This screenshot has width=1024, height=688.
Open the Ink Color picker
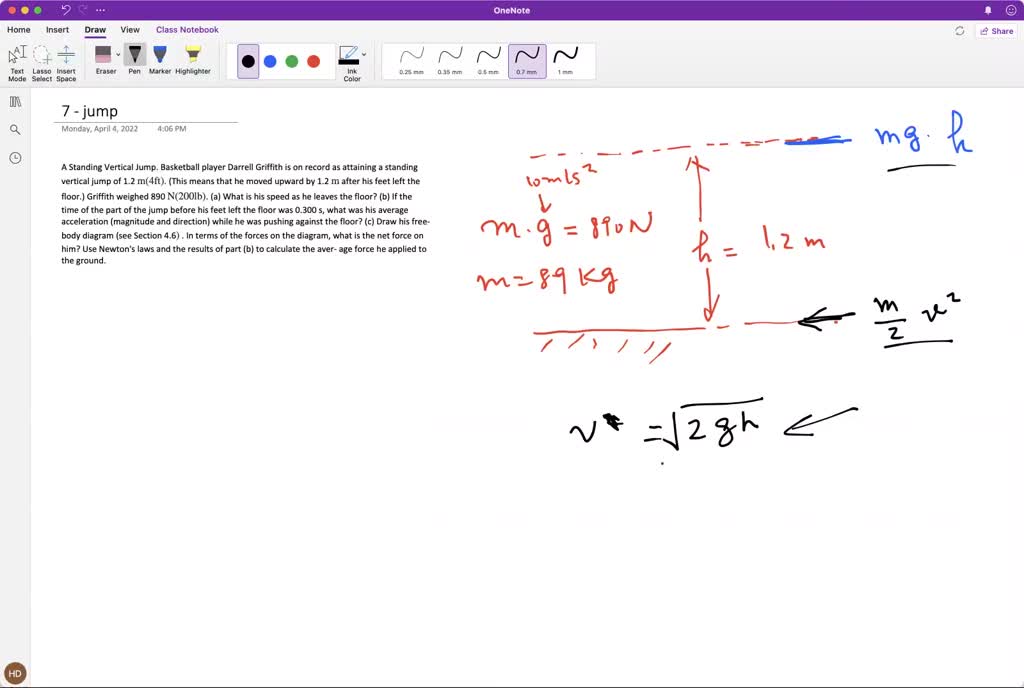tap(350, 63)
